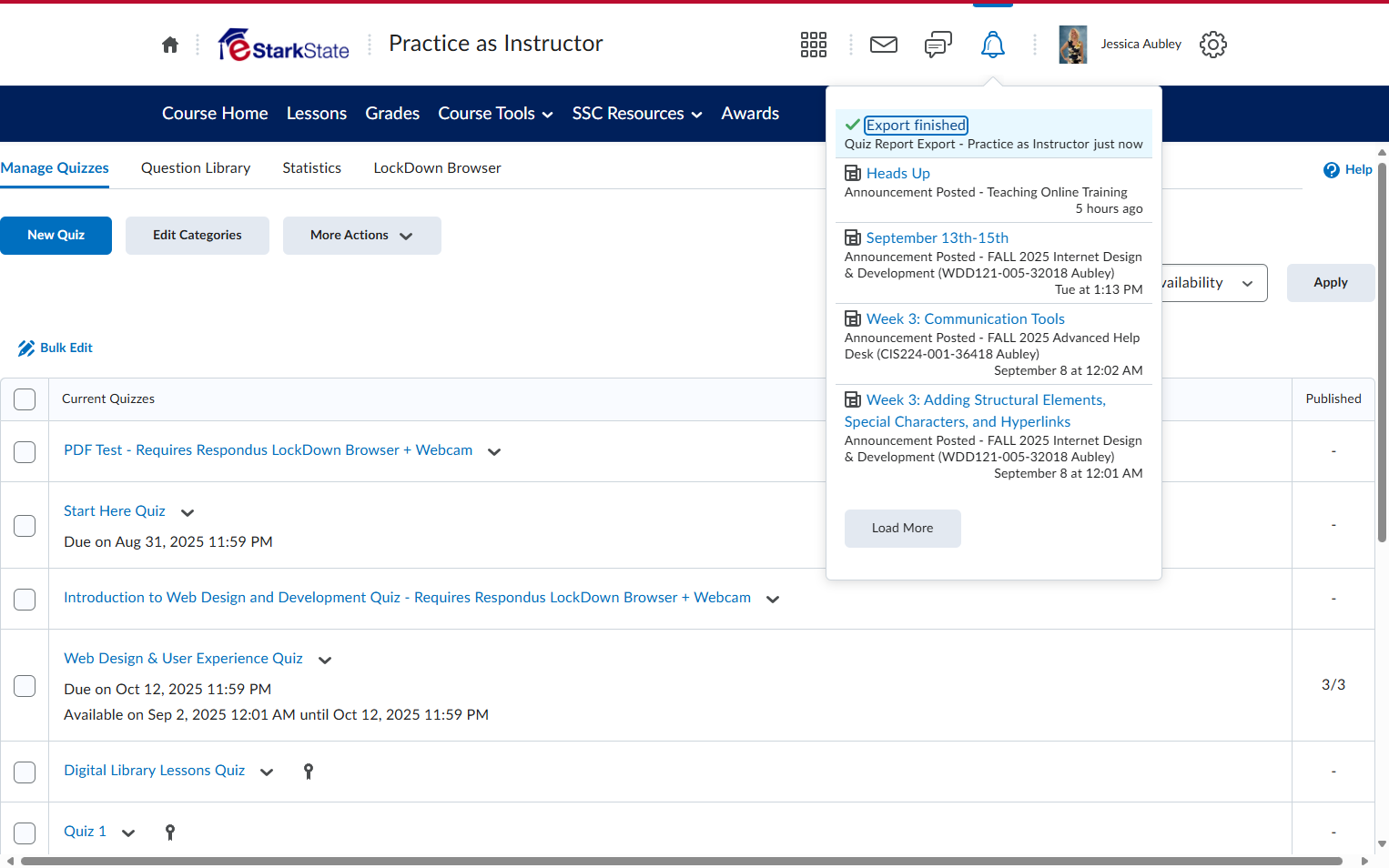
Task: Select Web Design & User Experience Quiz checkbox
Action: click(25, 686)
